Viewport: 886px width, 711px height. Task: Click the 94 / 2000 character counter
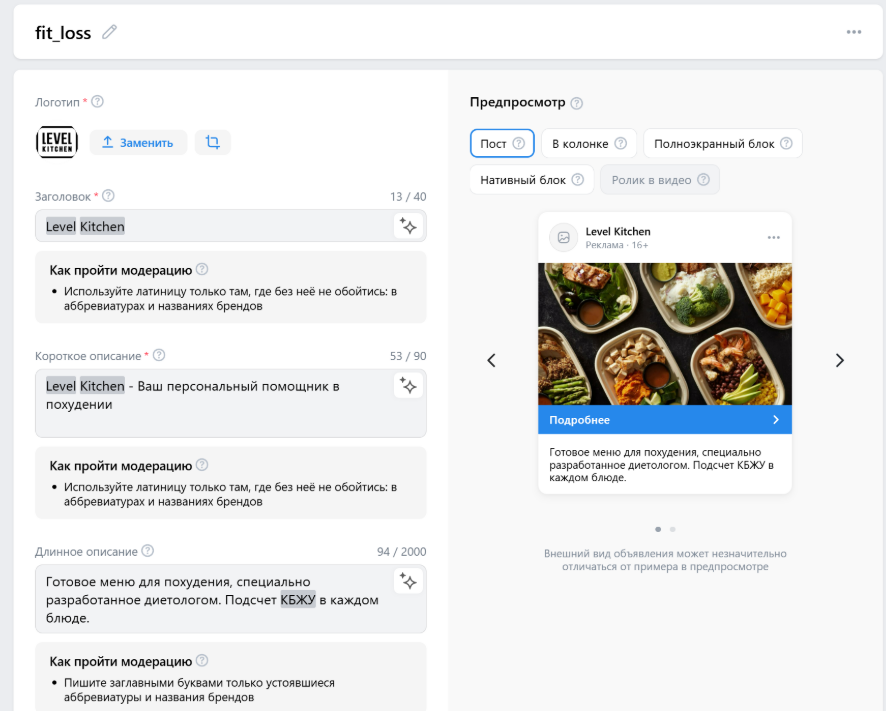tap(401, 552)
